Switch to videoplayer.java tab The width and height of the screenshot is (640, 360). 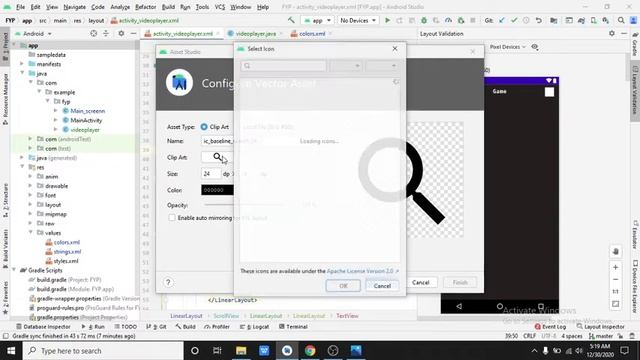pos(256,33)
